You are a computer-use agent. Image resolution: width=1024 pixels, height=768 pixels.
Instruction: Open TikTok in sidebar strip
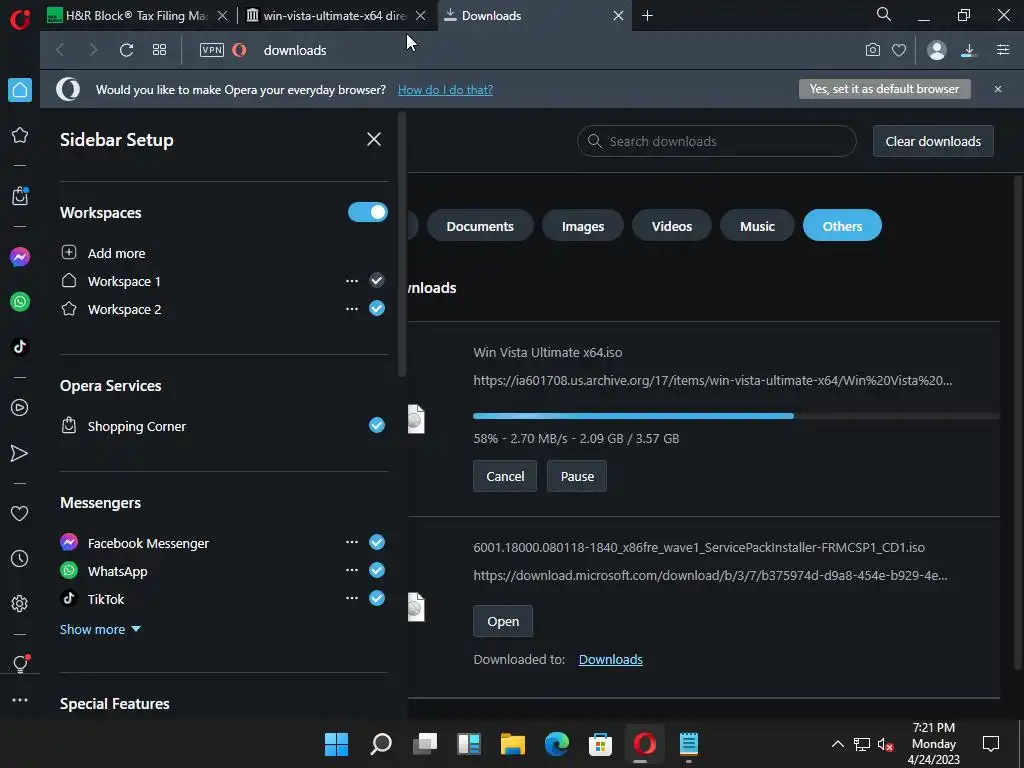(20, 346)
